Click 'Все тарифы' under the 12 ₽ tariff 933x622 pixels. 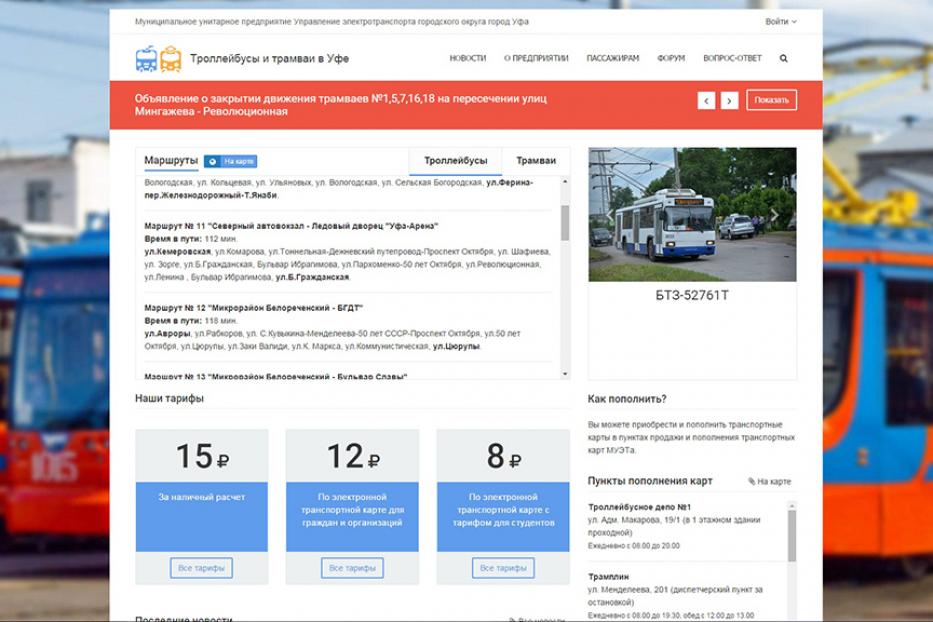tap(352, 568)
